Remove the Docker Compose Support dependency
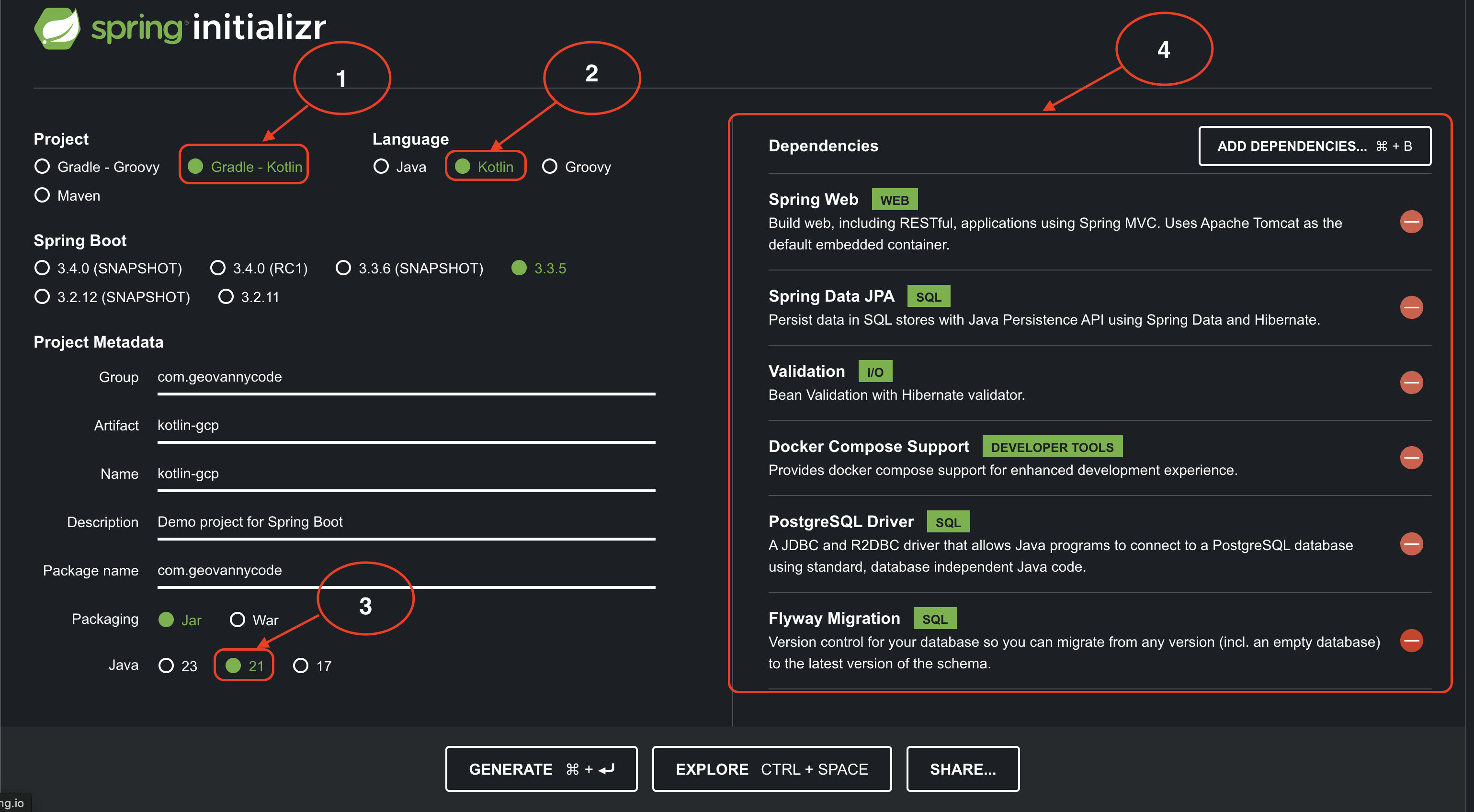Image resolution: width=1474 pixels, height=812 pixels. point(1411,457)
